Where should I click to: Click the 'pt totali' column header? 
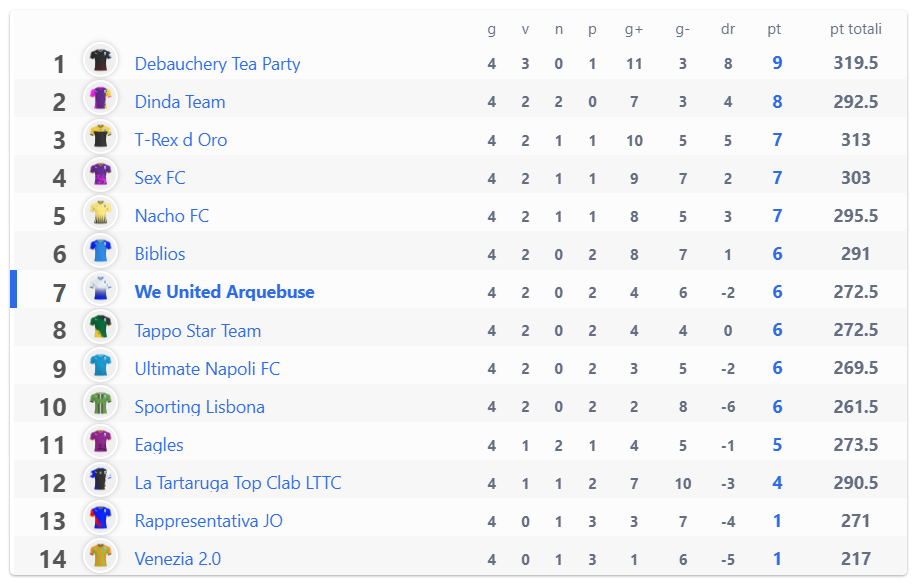(856, 29)
